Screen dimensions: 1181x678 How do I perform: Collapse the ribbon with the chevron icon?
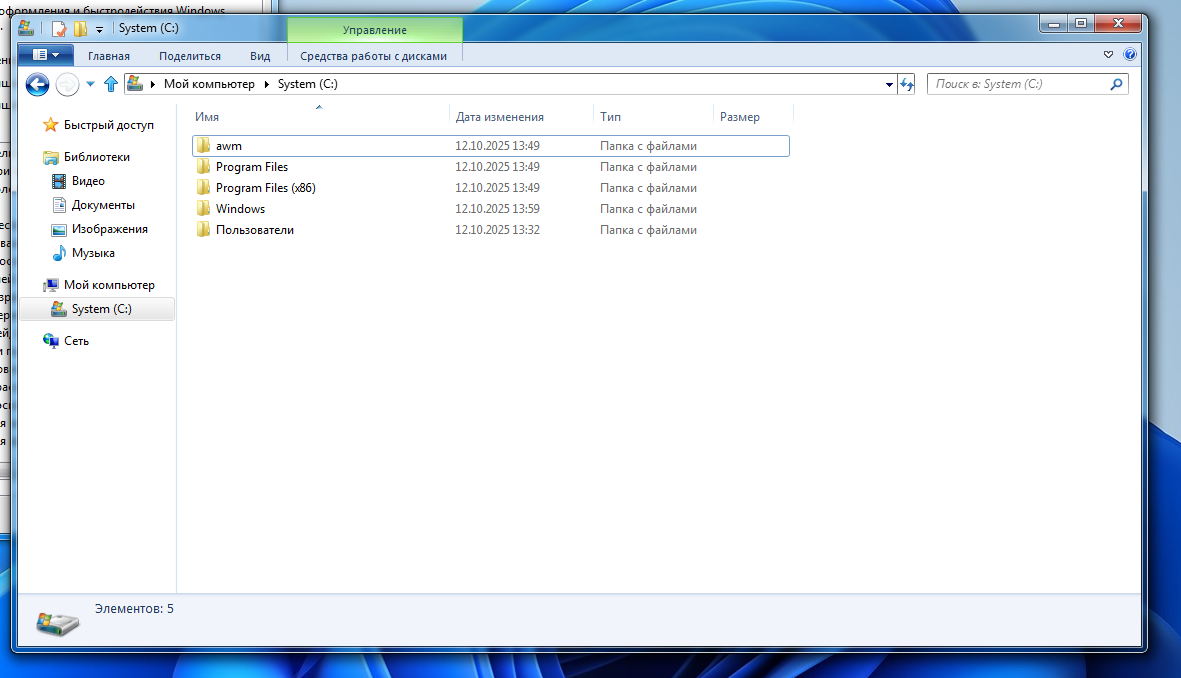tap(1108, 54)
